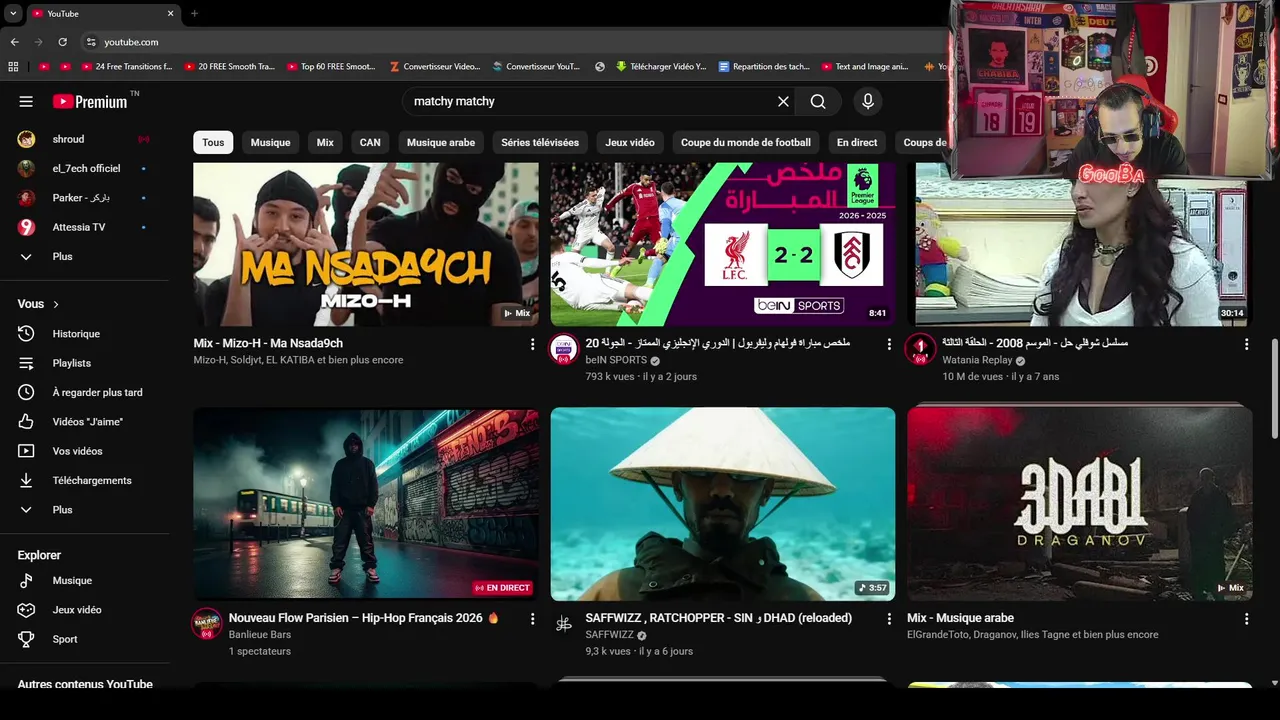Click the page vertical scrollbar thumb
Screen dimensions: 1280x720
[1274, 388]
